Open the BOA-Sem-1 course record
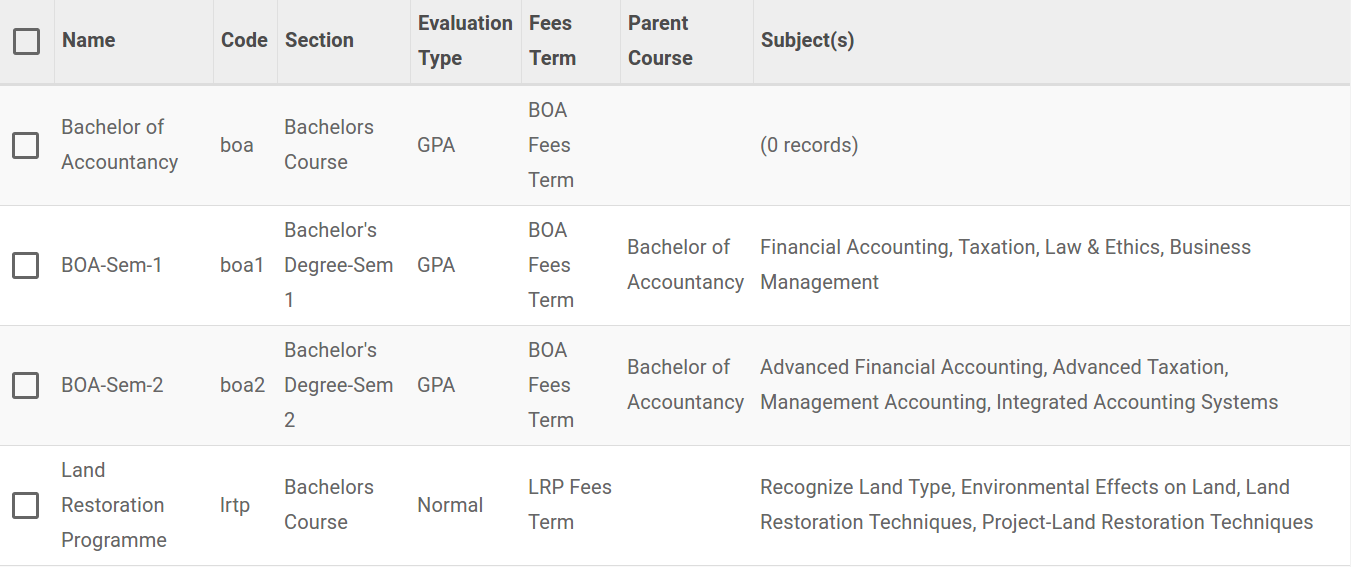Viewport: 1351px width, 567px height. [111, 265]
